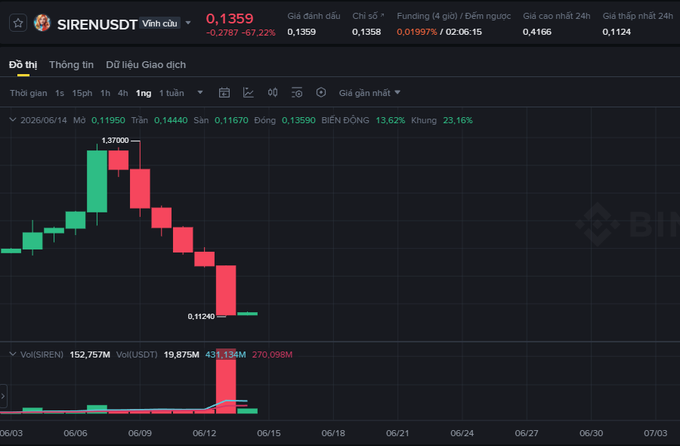This screenshot has height=446, width=680.
Task: Collapse the Vol(SIREN) indicator chevron
Action: [x=13, y=354]
